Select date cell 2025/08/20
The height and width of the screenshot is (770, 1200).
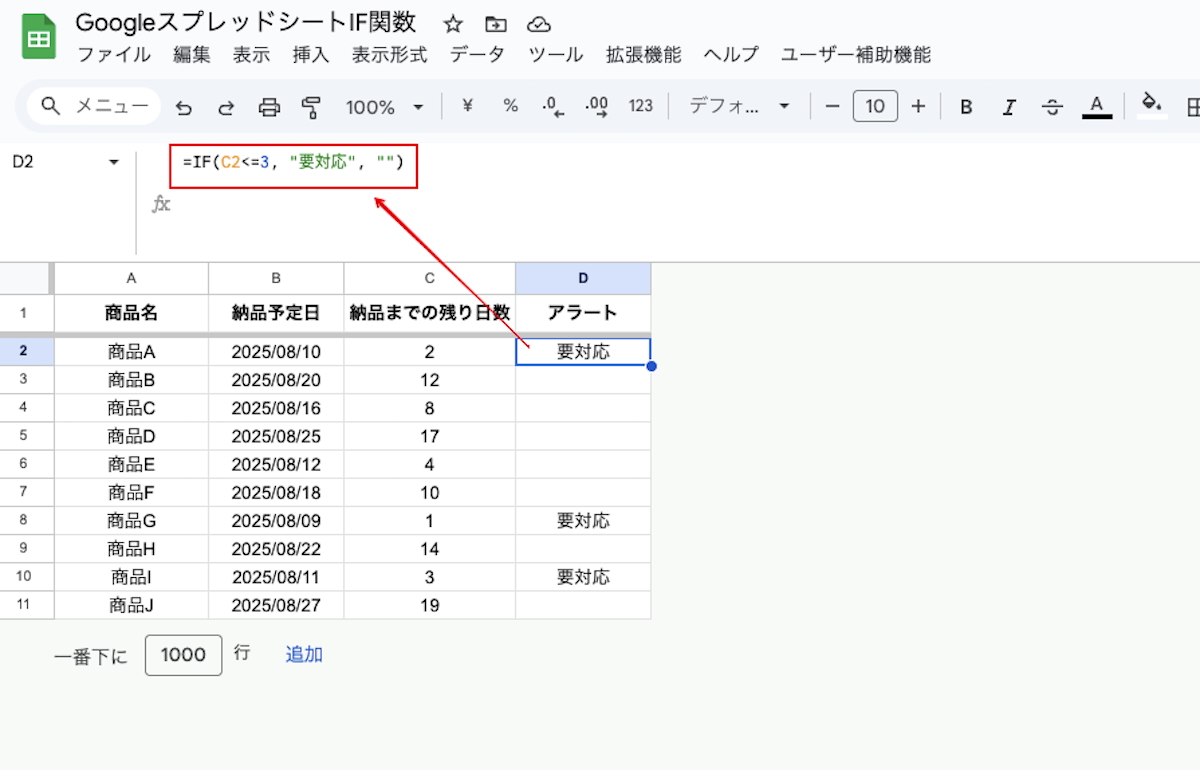point(276,380)
